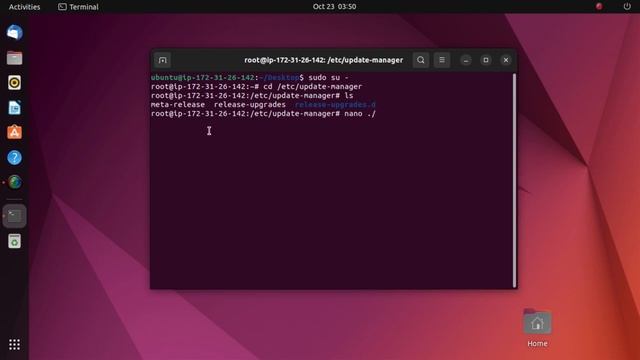The width and height of the screenshot is (640, 360).
Task: Open the Terminal app menu in top bar
Action: pyautogui.click(x=78, y=7)
